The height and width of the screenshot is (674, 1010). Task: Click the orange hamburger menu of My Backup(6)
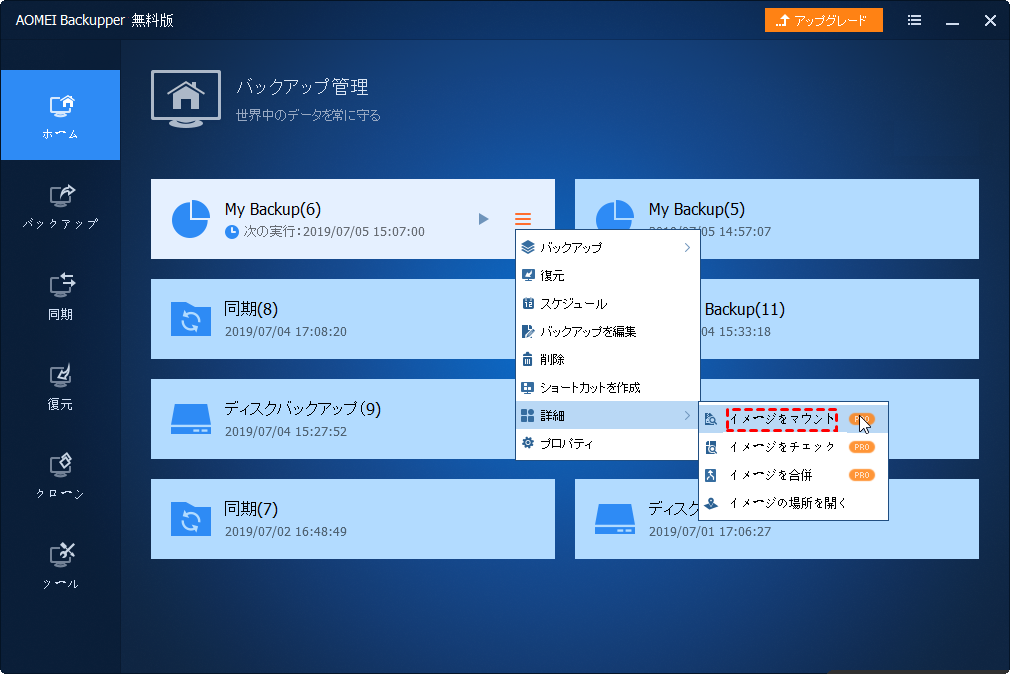[x=523, y=219]
